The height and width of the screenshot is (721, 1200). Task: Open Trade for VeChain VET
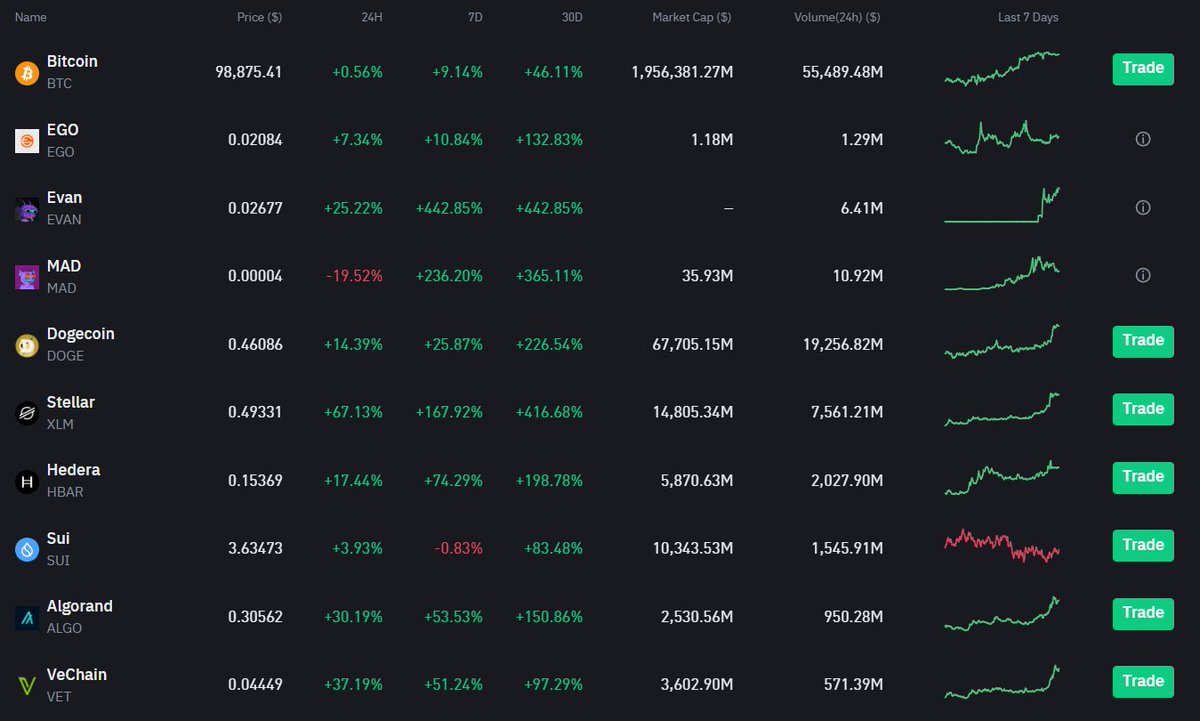pos(1143,681)
